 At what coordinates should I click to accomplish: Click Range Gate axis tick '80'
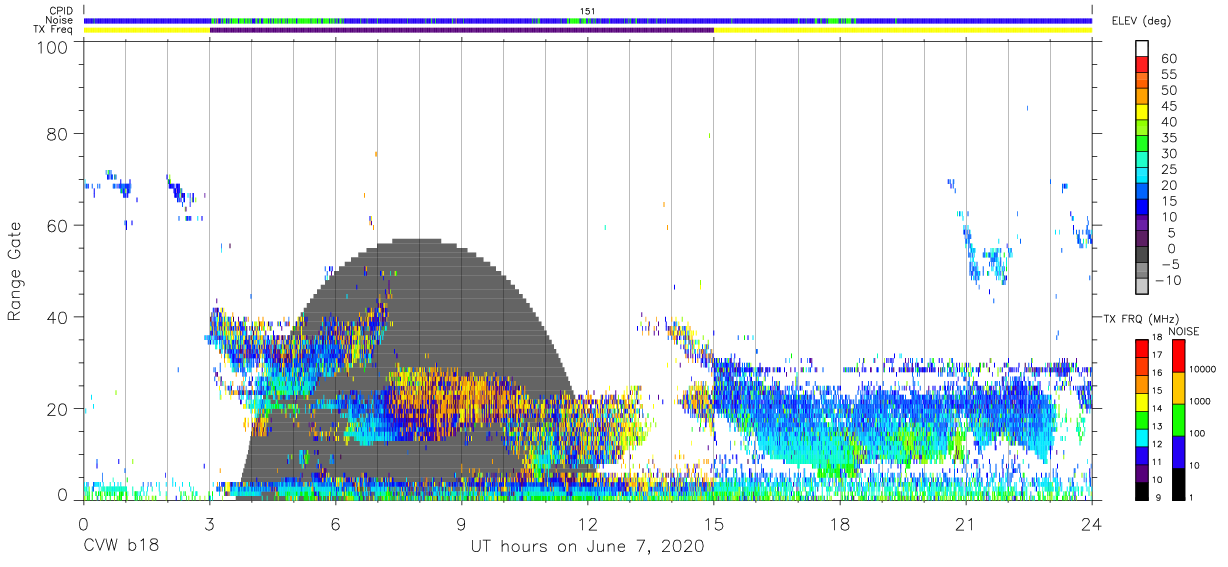[x=59, y=134]
